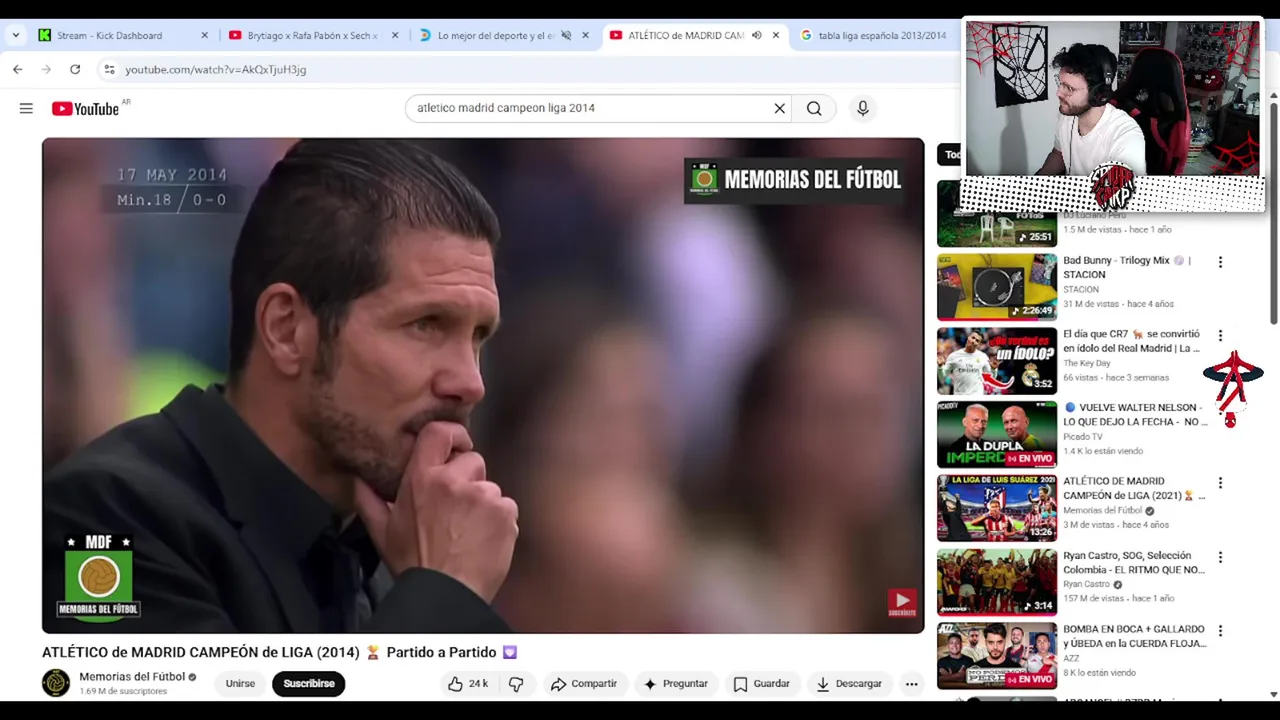Close the Brytiago x Rafa Pabón tab
Viewport: 1280px width, 720px height.
pyautogui.click(x=395, y=35)
